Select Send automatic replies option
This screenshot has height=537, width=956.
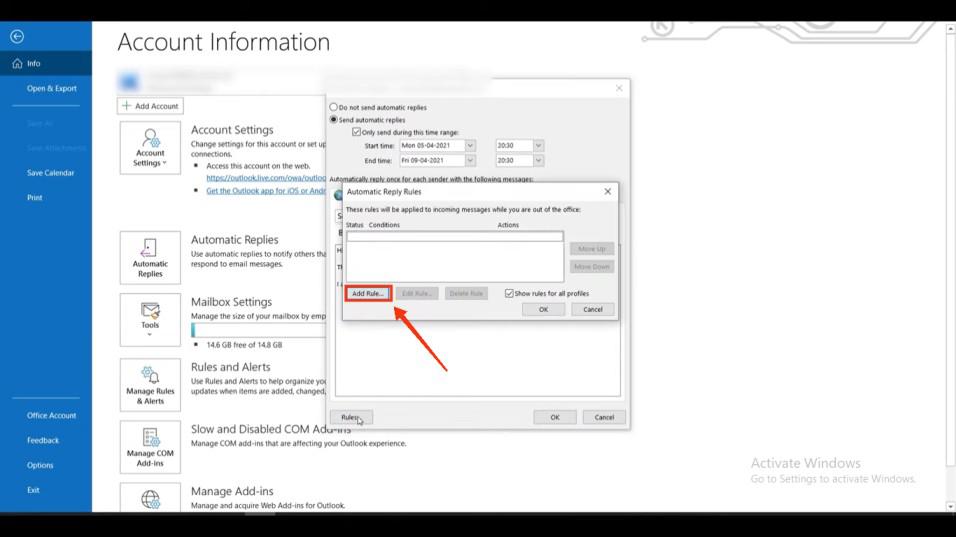click(334, 119)
